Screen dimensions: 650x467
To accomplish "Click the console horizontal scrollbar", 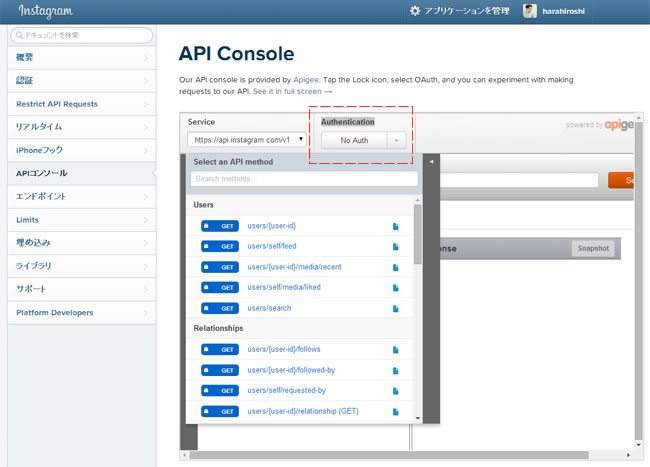I will click(x=389, y=455).
